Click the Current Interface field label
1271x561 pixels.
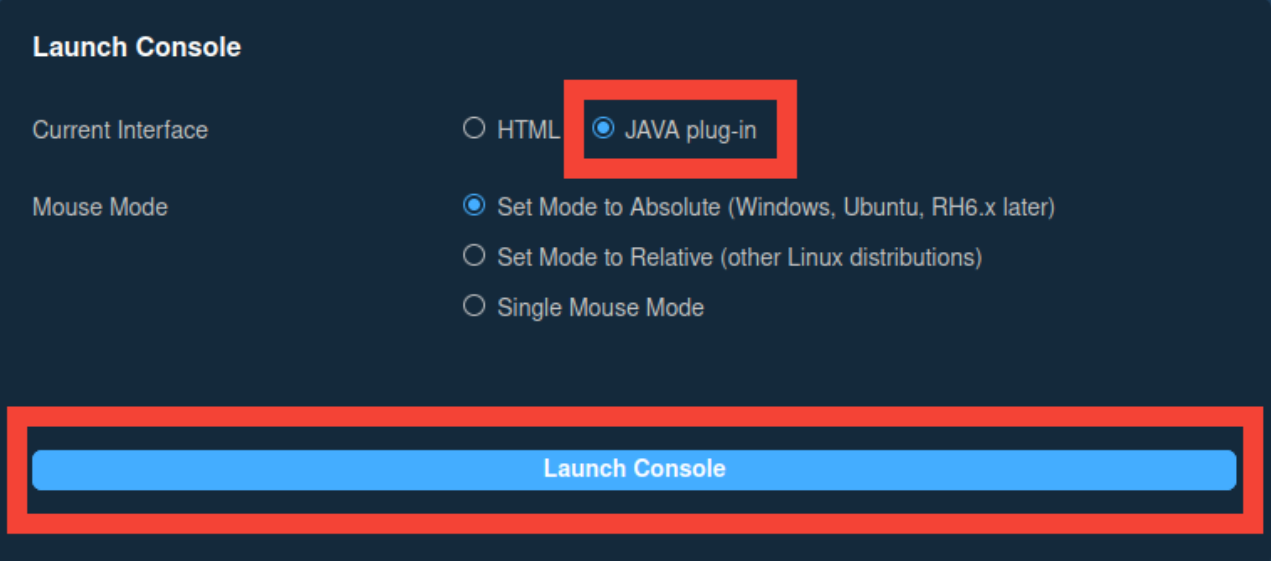click(x=120, y=130)
